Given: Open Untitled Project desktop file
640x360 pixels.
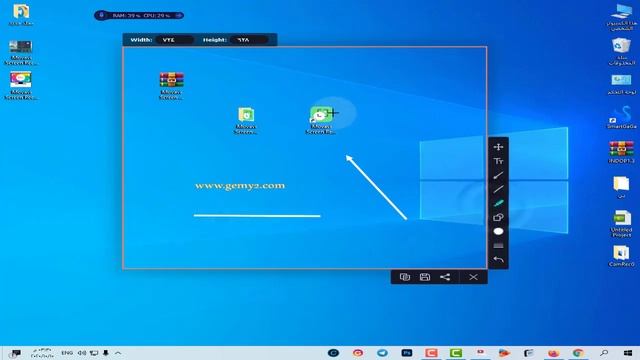Looking at the screenshot, I should pos(621,223).
